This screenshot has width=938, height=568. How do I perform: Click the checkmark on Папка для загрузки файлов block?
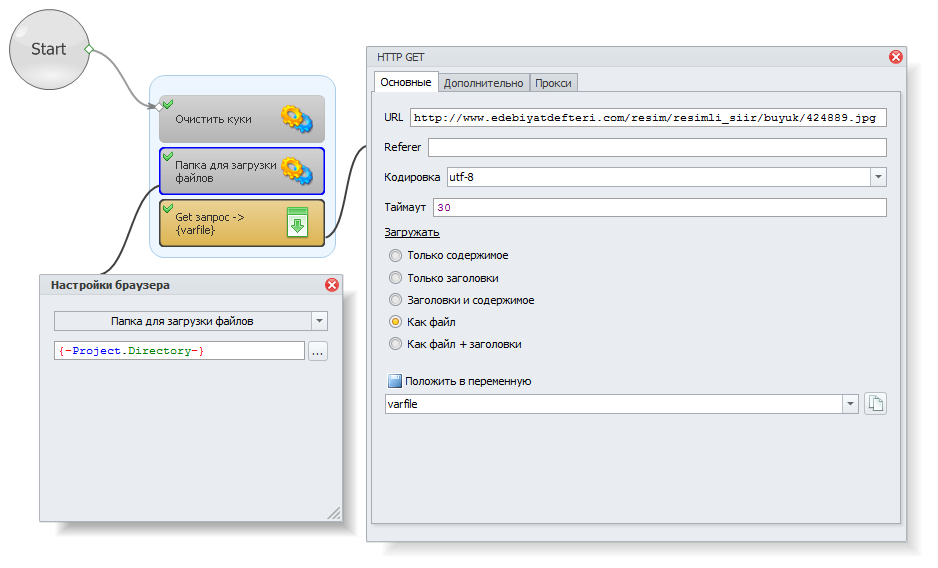[168, 156]
